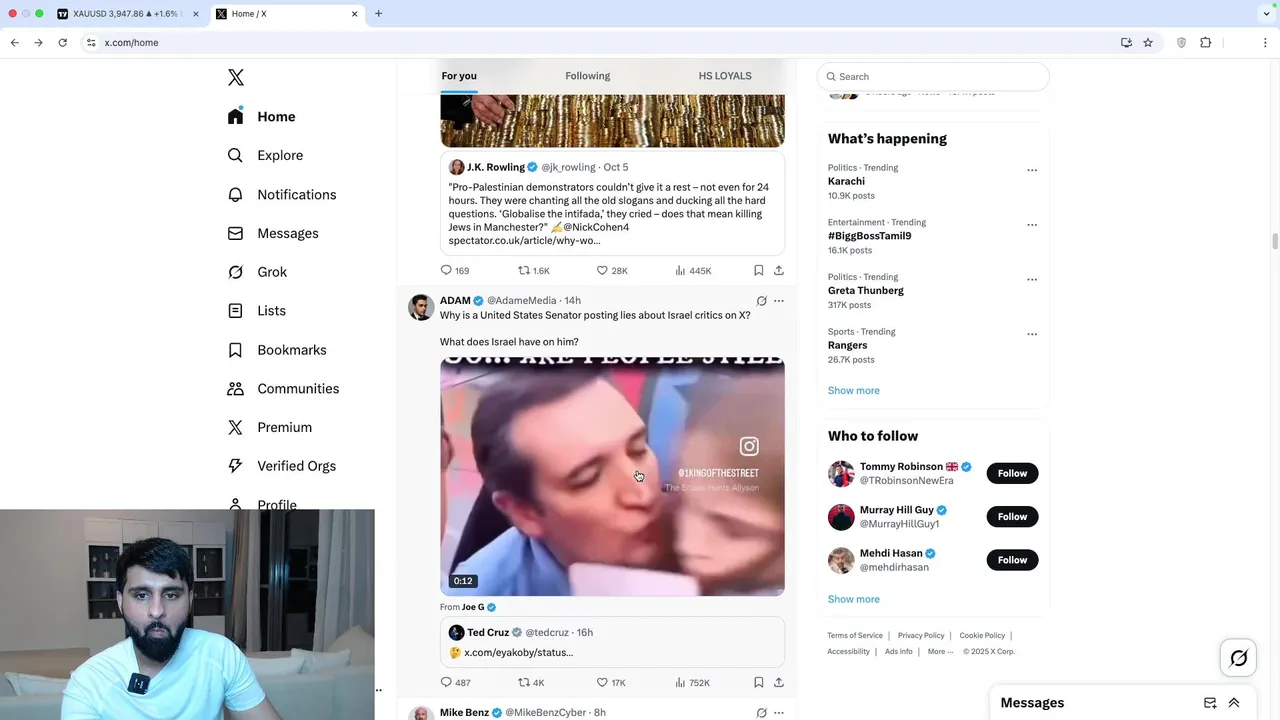Open Notifications bell icon
1280x720 pixels.
click(235, 194)
